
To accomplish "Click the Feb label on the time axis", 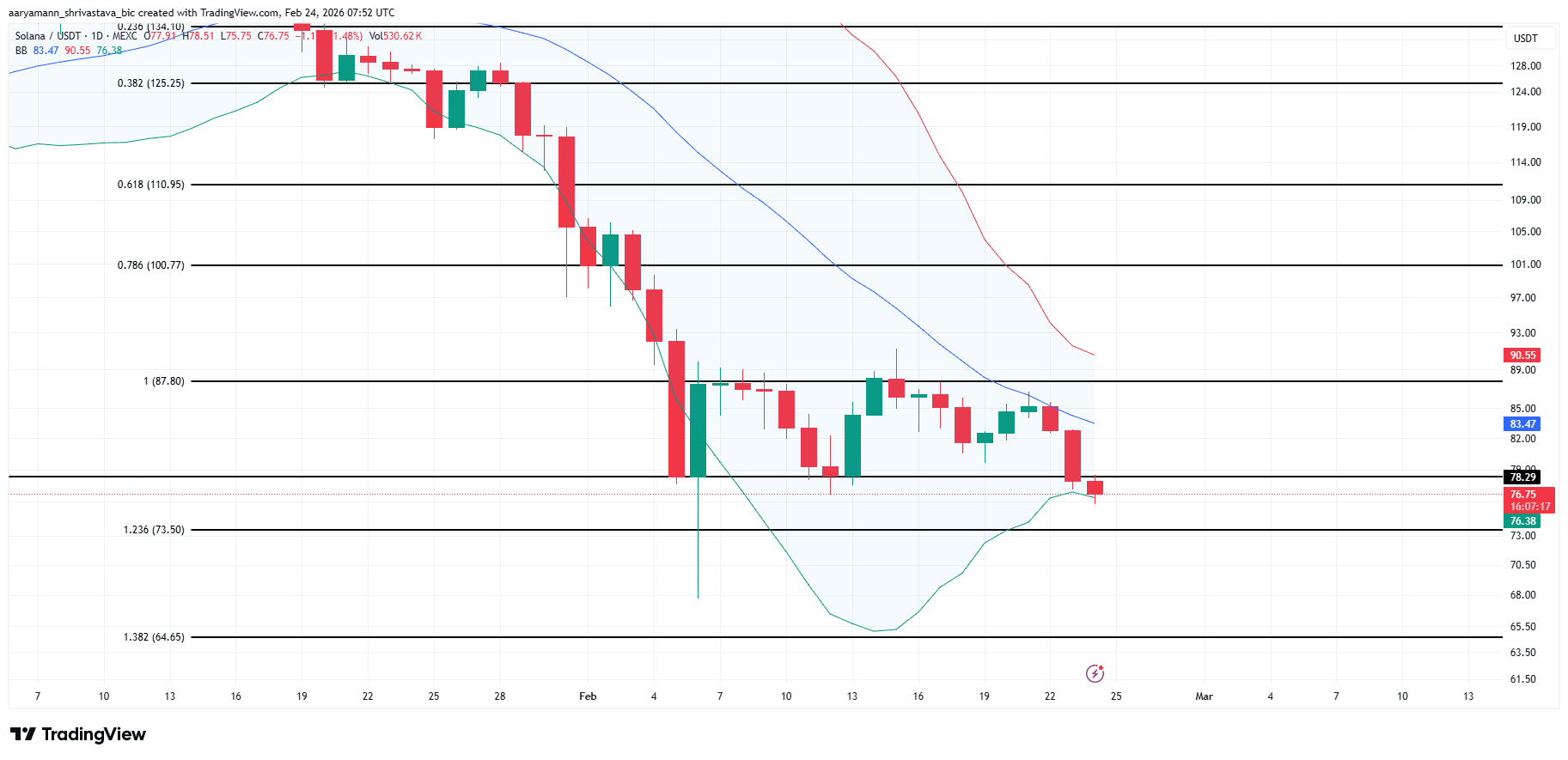I will [588, 696].
